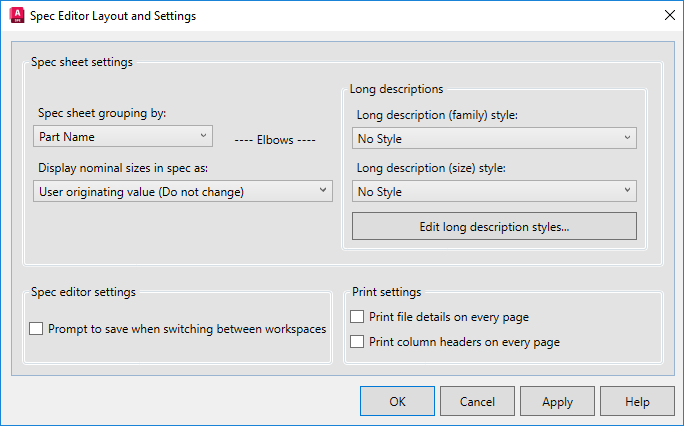This screenshot has width=684, height=426.
Task: Open the Spec sheet grouping Part Name dropdown
Action: click(x=124, y=135)
